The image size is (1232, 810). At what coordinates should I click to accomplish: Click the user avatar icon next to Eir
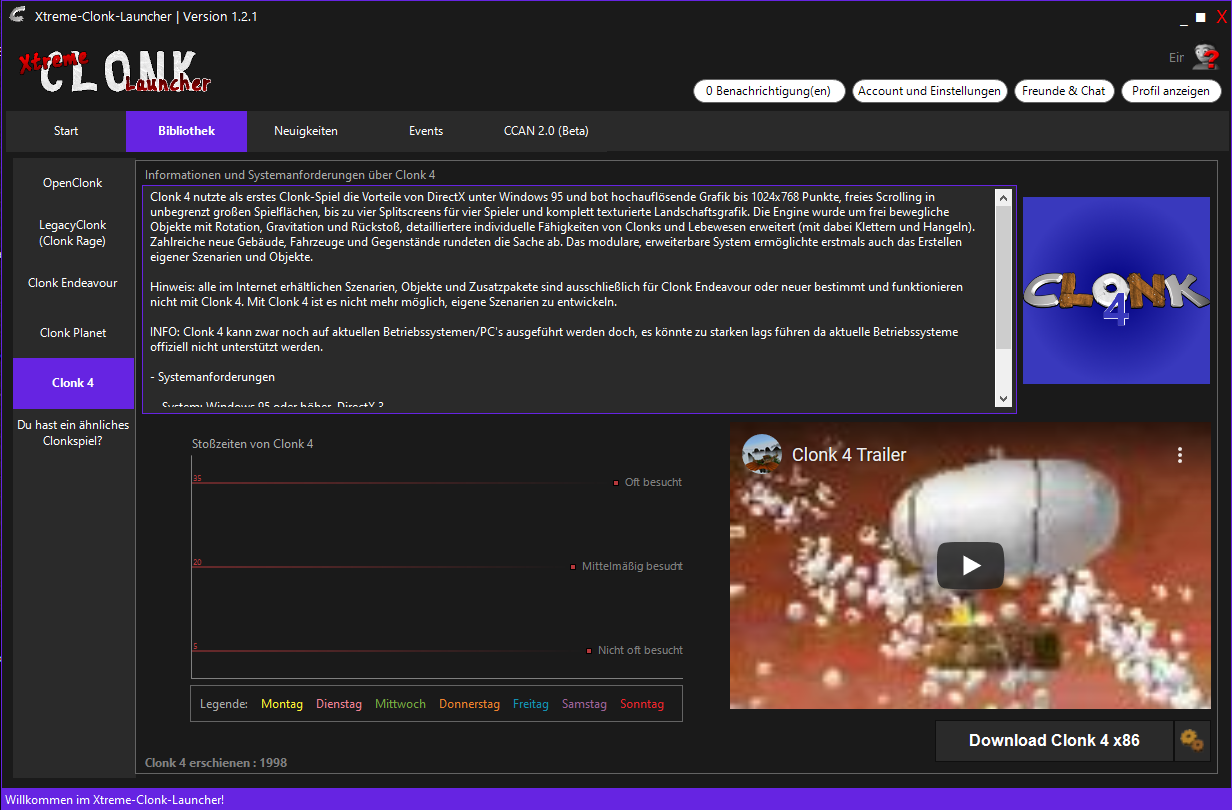tap(1203, 58)
